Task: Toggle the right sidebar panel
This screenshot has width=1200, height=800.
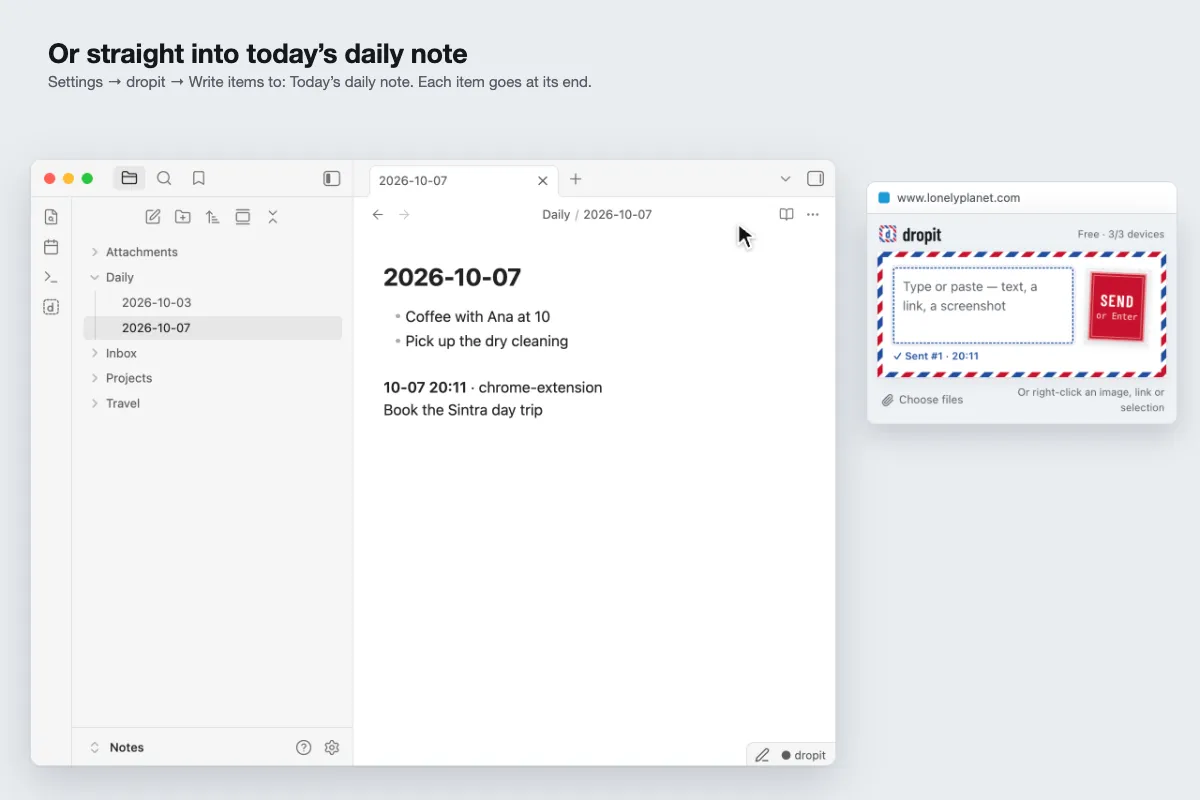Action: coord(815,179)
